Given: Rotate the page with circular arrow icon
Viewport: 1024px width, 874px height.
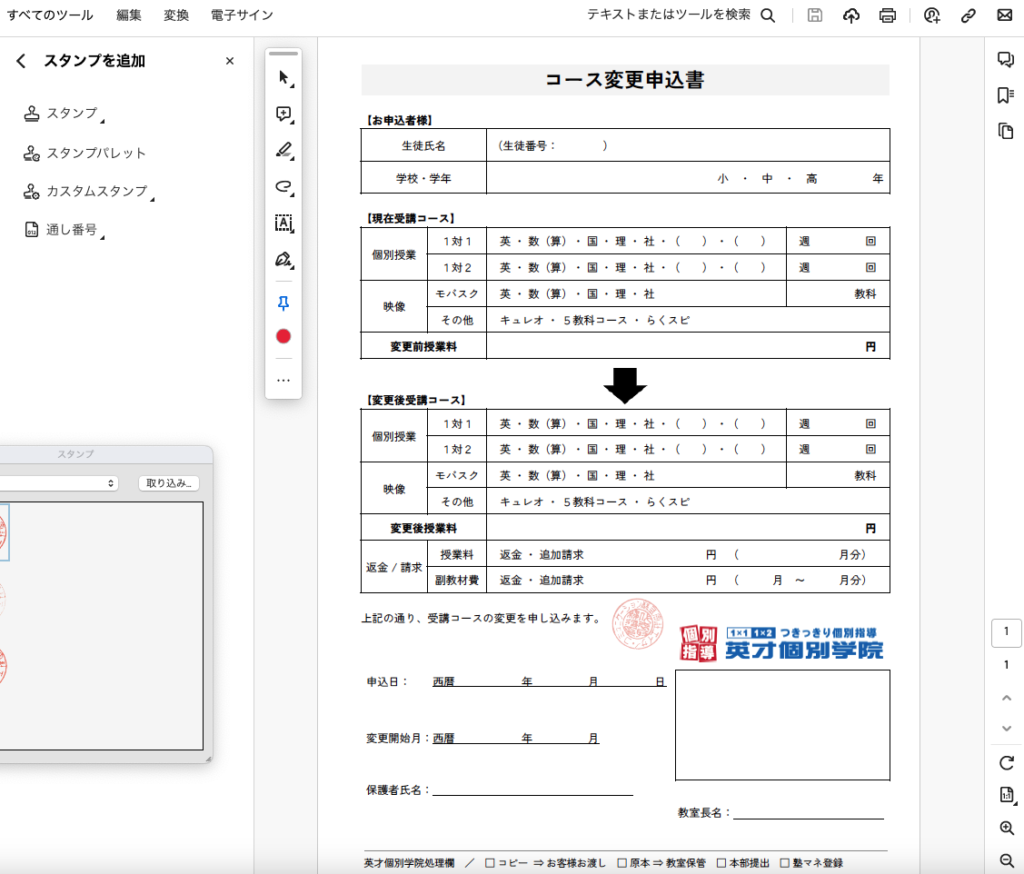Looking at the screenshot, I should (x=1006, y=763).
